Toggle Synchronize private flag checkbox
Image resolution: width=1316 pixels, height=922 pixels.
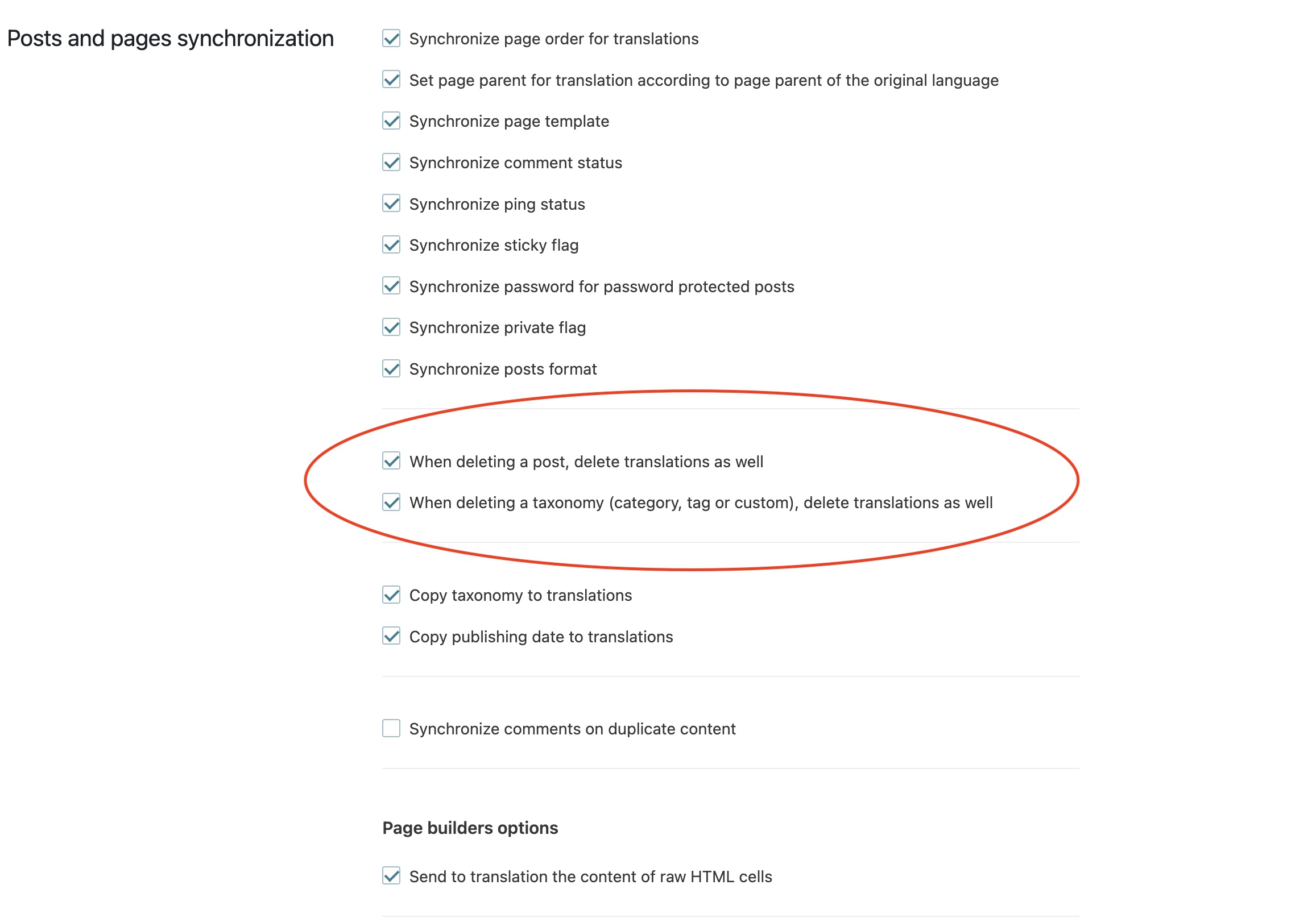click(391, 327)
